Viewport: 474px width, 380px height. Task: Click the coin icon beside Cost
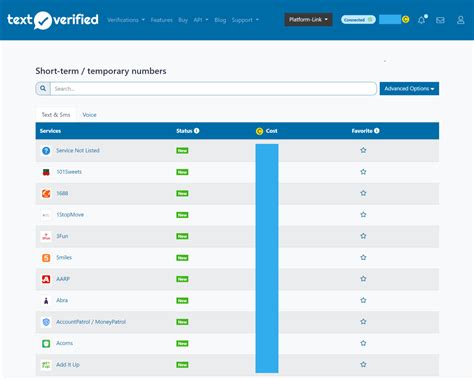tap(259, 131)
